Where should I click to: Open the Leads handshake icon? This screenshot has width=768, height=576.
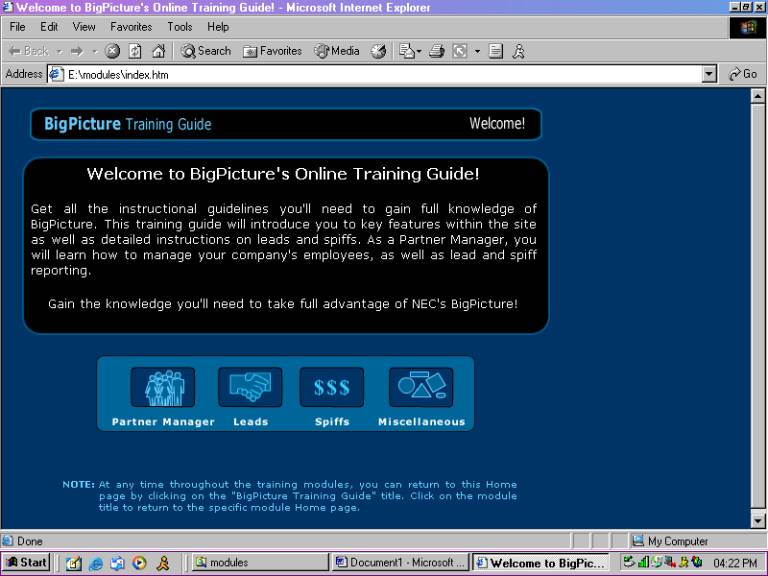250,387
